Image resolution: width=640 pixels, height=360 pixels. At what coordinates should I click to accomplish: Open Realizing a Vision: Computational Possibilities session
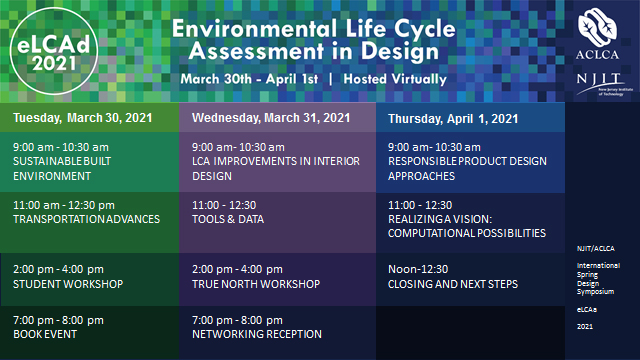[x=470, y=222]
